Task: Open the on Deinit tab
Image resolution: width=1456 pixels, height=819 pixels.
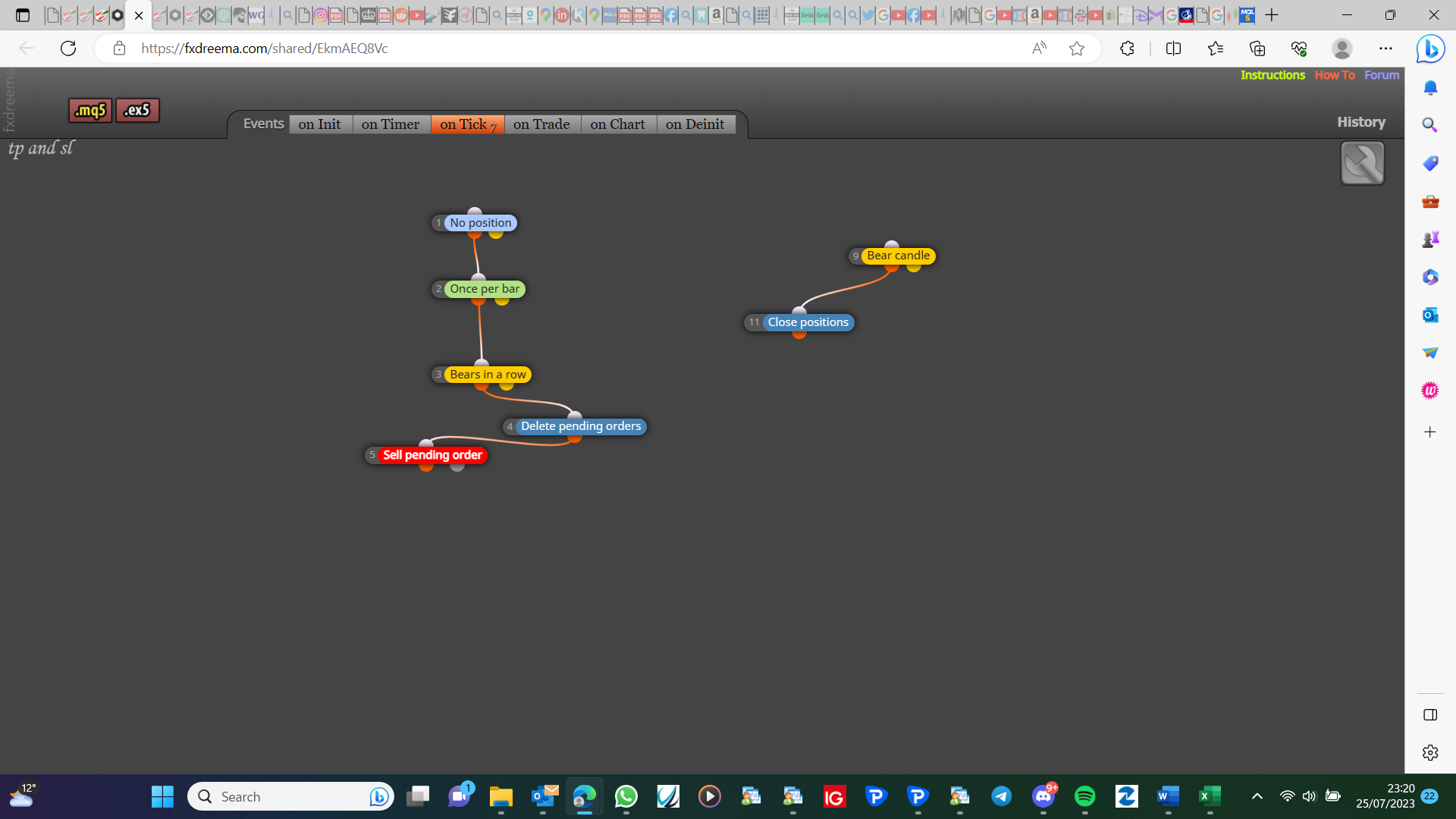Action: [x=695, y=124]
